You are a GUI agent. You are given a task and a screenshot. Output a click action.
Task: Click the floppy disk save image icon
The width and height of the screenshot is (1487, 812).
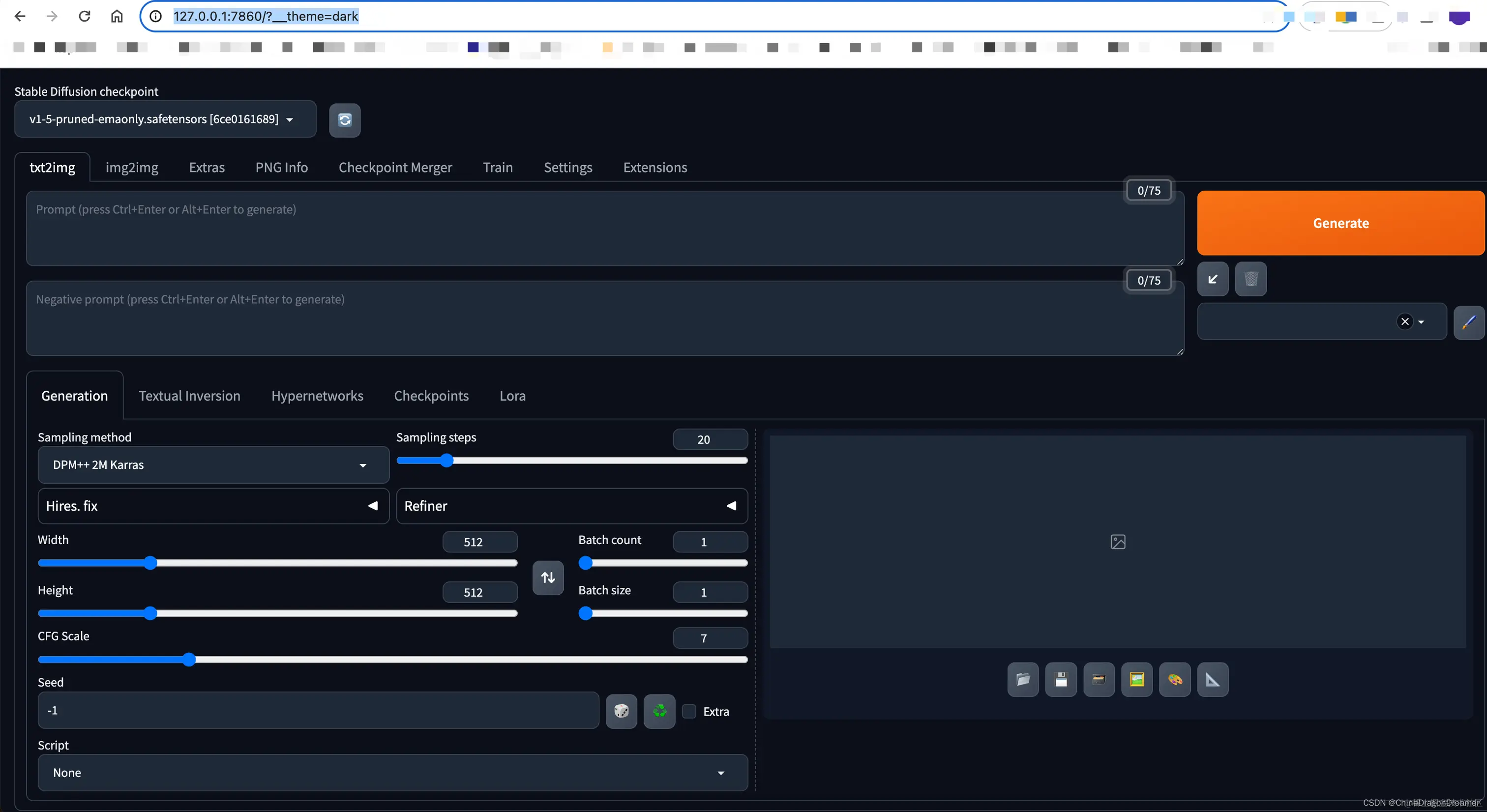(1061, 680)
